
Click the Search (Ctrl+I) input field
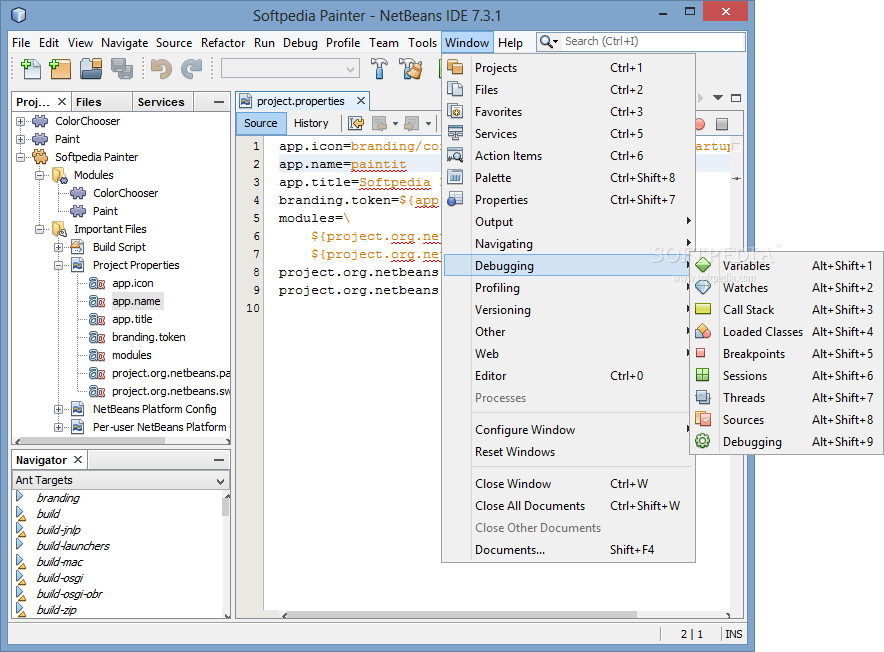point(654,41)
